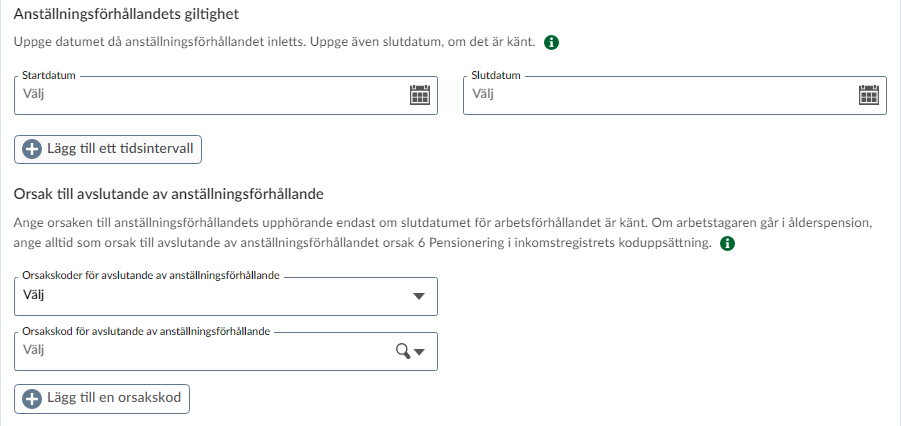Open the Startdatum calendar picker icon
This screenshot has height=426, width=901.
(x=419, y=95)
